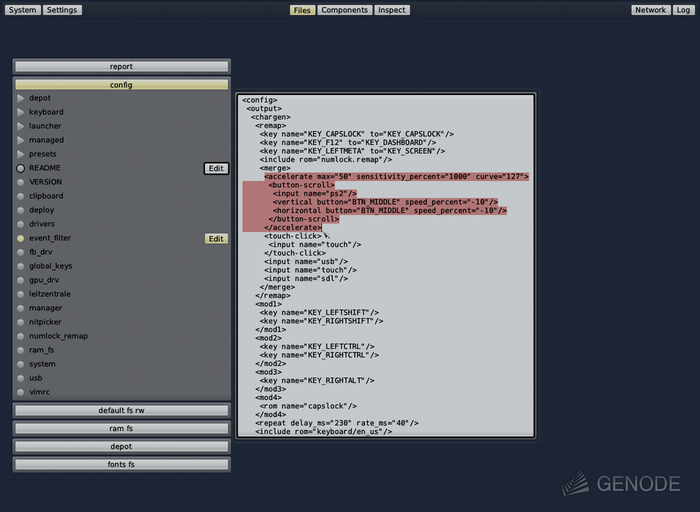This screenshot has width=700, height=512.
Task: Open the System menu
Action: pyautogui.click(x=22, y=10)
